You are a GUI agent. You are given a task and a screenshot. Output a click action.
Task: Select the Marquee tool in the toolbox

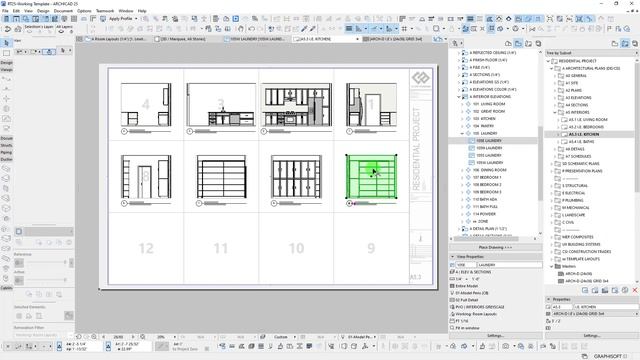[6, 53]
